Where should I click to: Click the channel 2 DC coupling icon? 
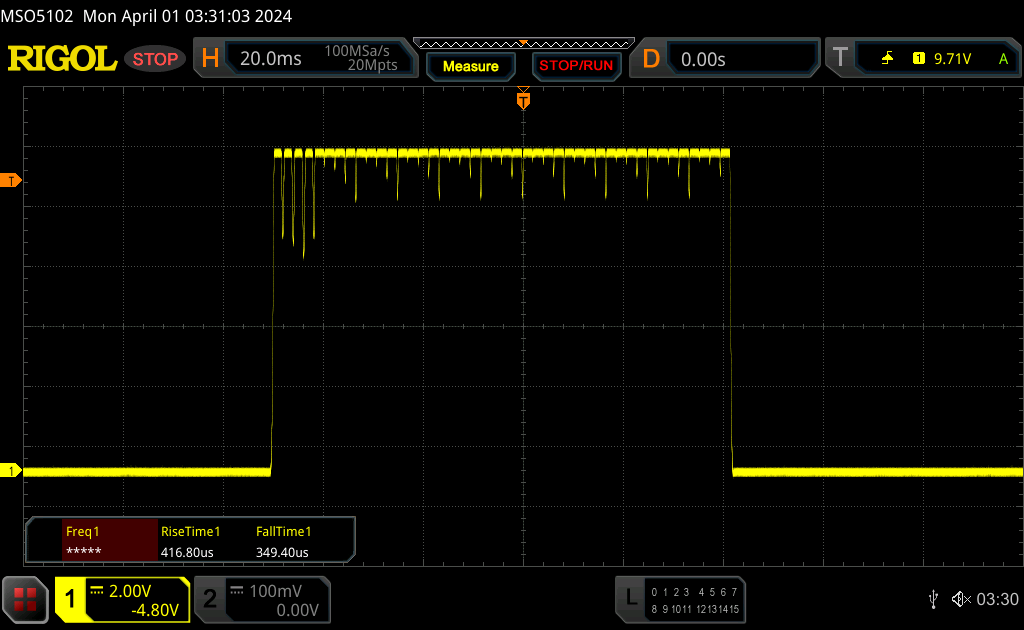[236, 590]
